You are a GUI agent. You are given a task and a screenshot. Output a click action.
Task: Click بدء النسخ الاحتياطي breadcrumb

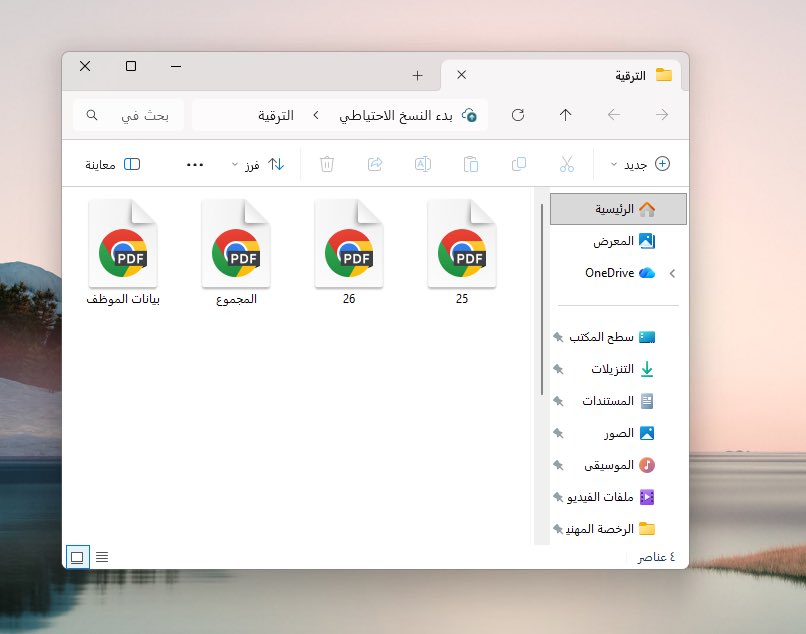[x=396, y=116]
